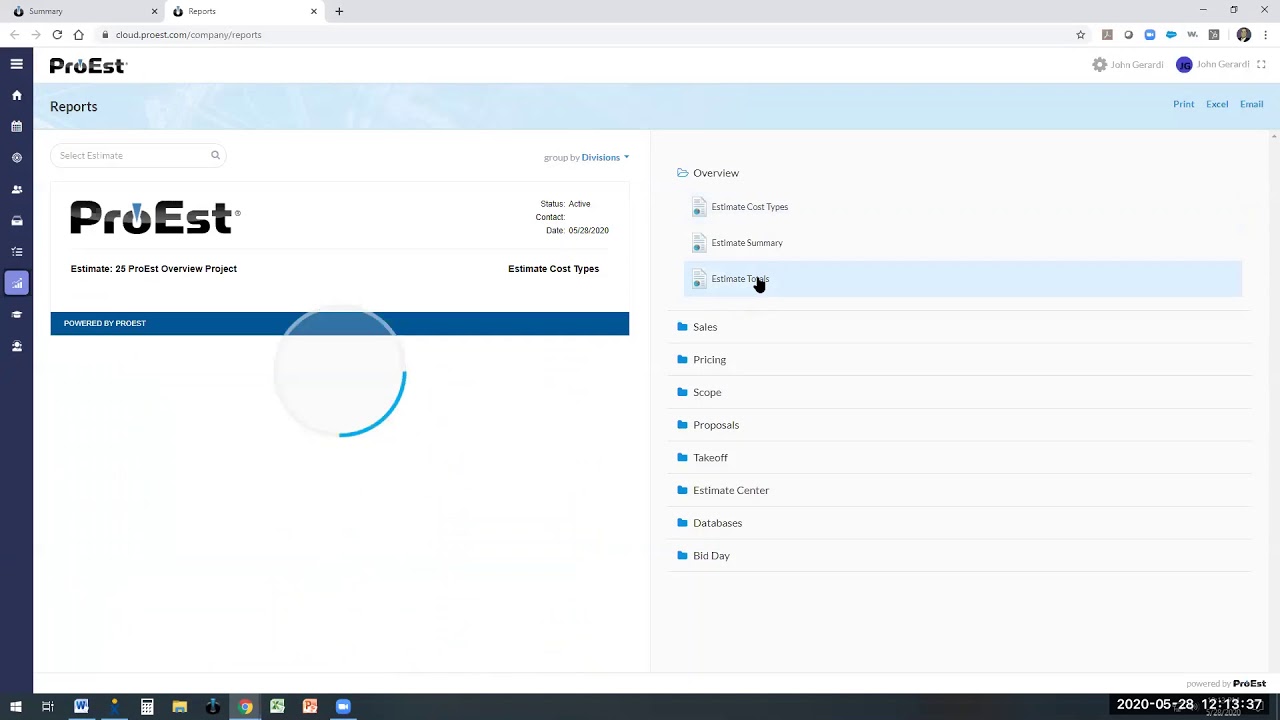Open the Windows Start menu
Image resolution: width=1280 pixels, height=720 pixels.
(15, 707)
